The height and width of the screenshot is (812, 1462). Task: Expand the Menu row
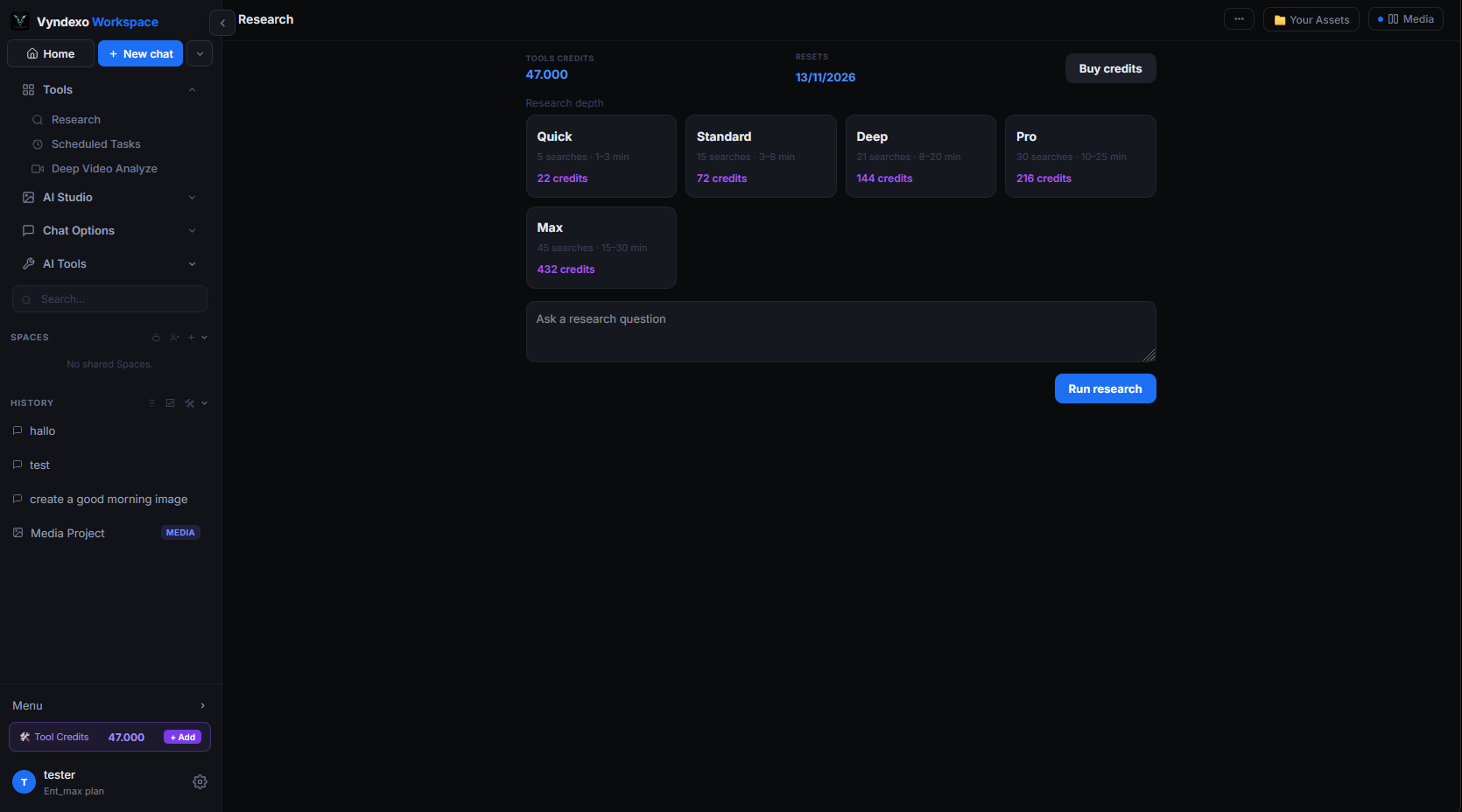click(x=109, y=705)
